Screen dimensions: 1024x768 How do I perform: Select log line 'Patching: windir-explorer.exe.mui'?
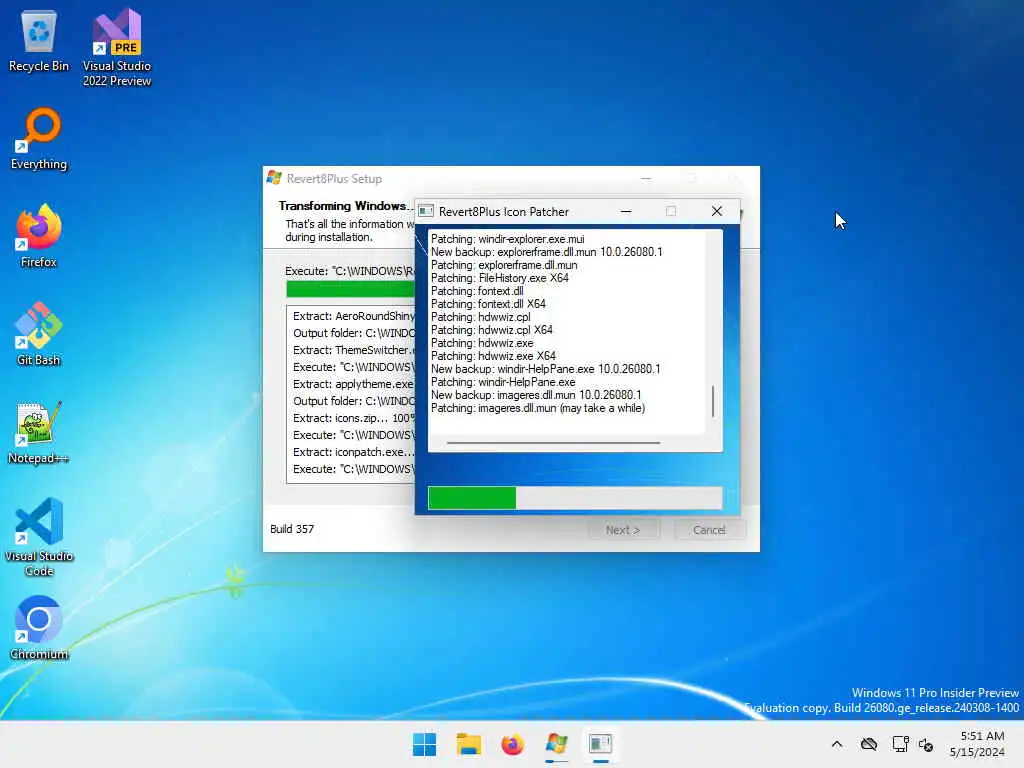coord(507,239)
